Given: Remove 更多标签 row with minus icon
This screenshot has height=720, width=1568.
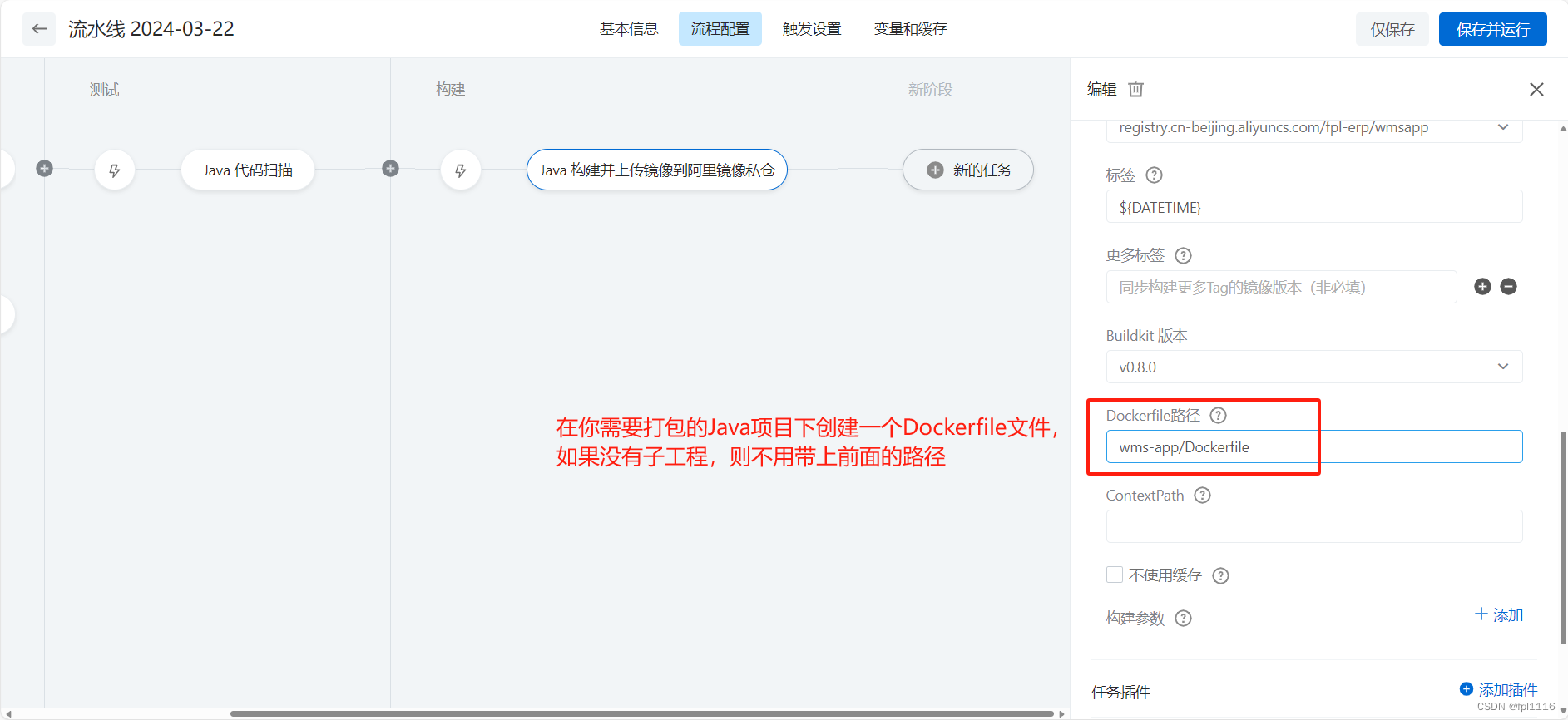Looking at the screenshot, I should pos(1508,287).
